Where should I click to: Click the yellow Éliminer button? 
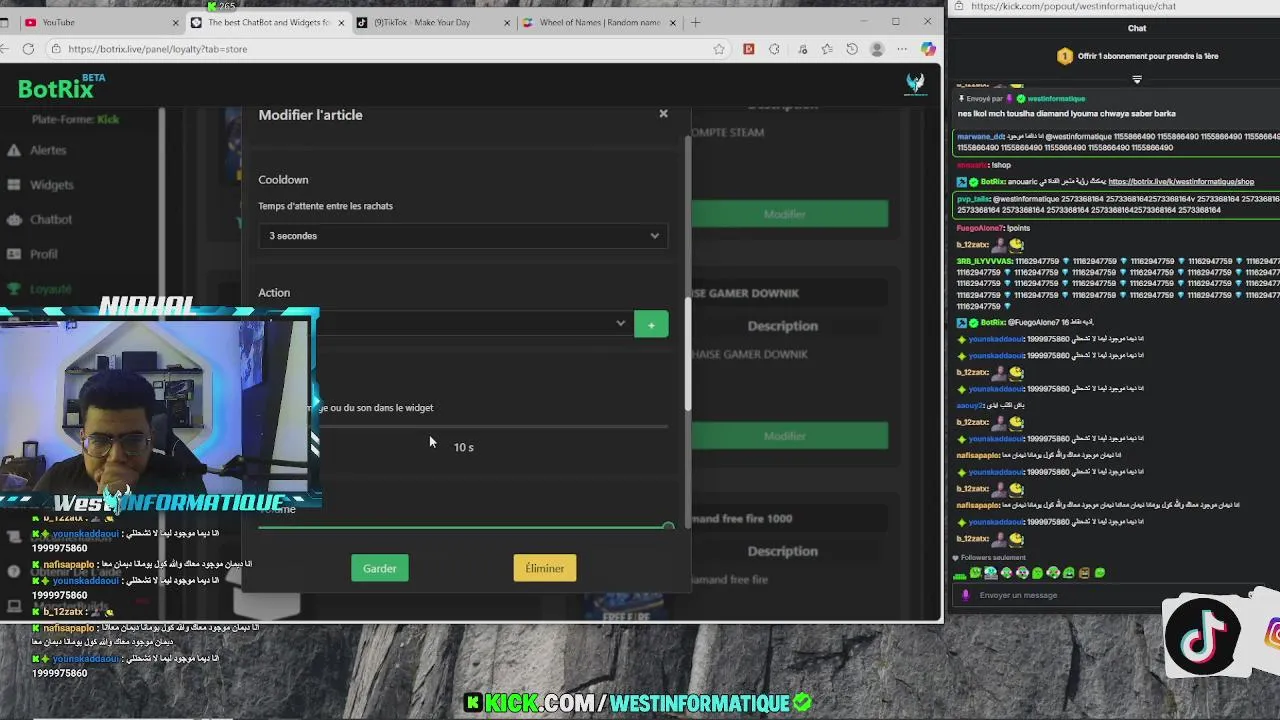tap(545, 568)
